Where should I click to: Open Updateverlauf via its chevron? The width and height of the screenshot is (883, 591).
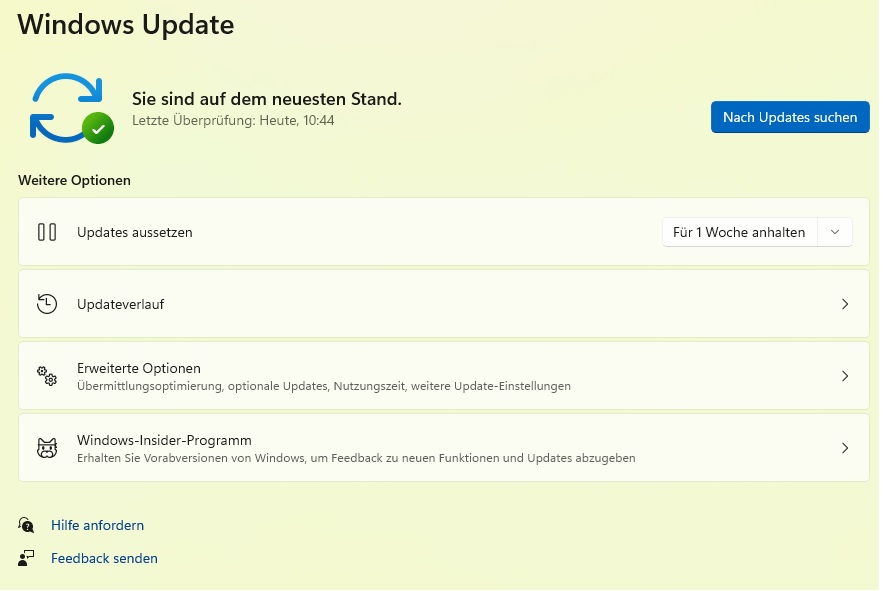(845, 304)
